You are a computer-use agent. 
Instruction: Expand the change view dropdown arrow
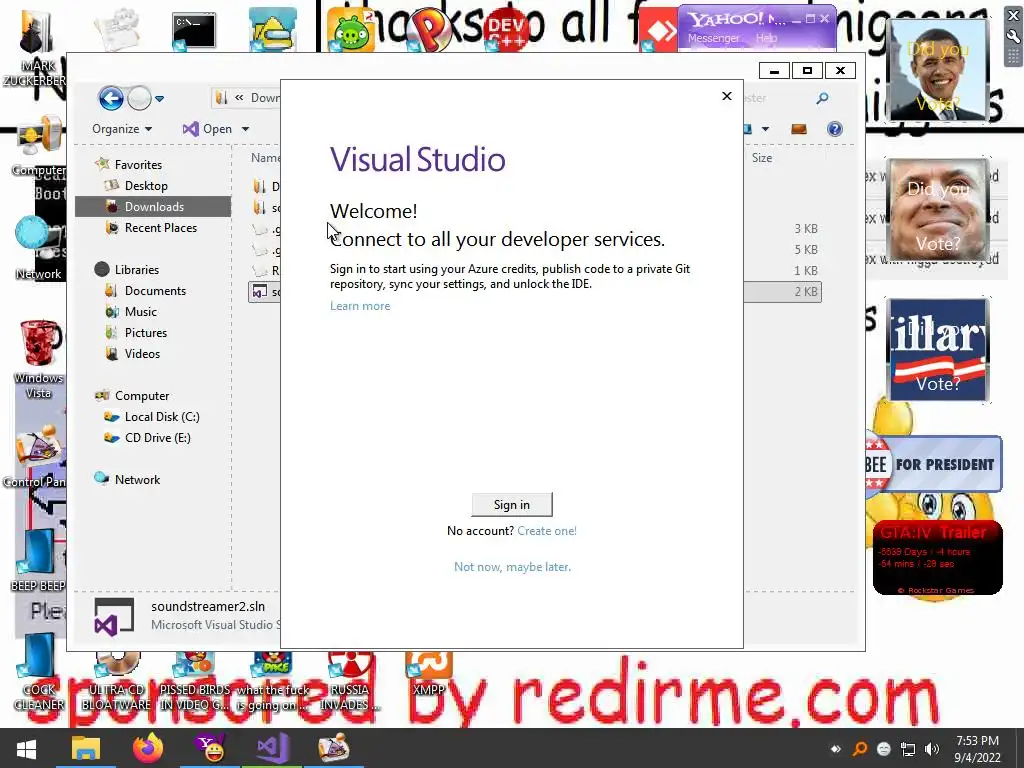(x=765, y=129)
